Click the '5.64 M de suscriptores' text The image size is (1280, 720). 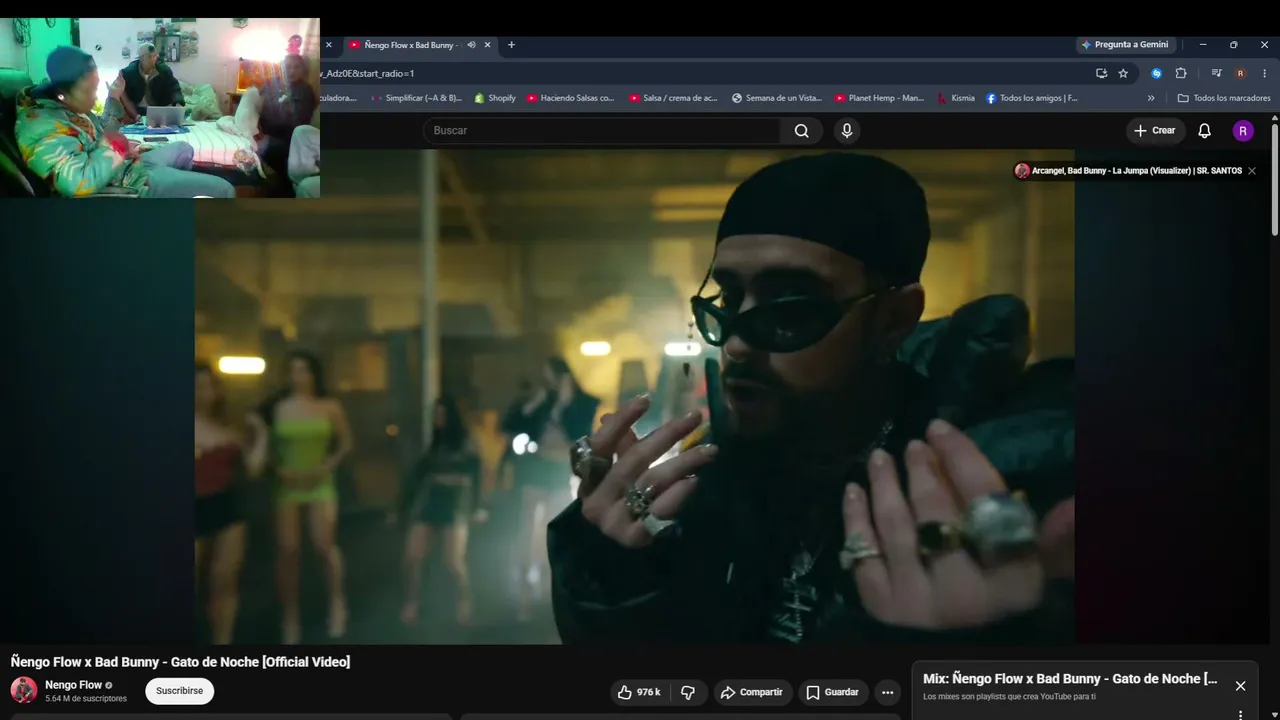point(86,699)
